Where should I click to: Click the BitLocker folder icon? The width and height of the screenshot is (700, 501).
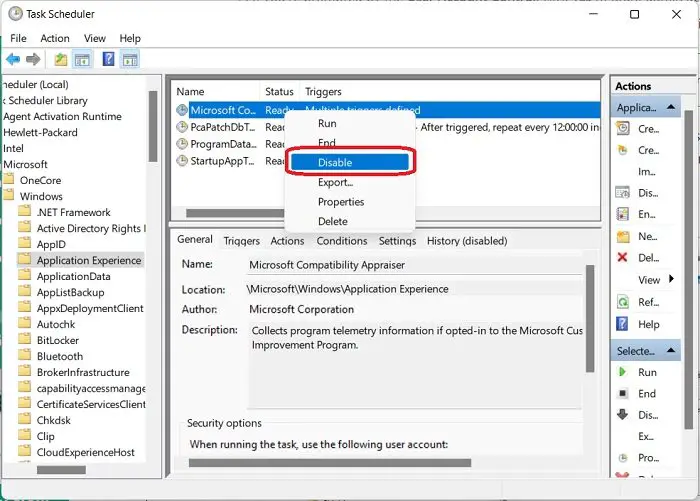tap(25, 340)
